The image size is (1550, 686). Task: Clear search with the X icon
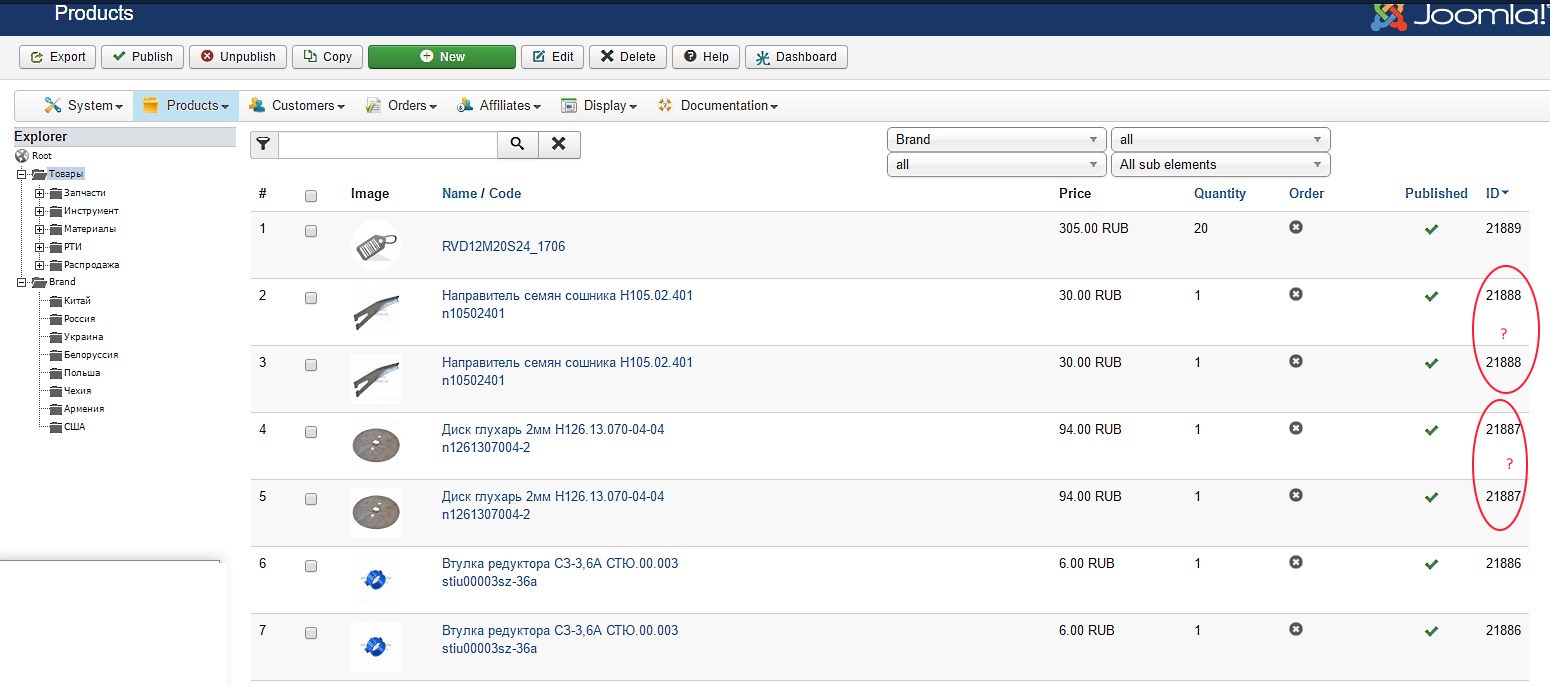point(559,144)
